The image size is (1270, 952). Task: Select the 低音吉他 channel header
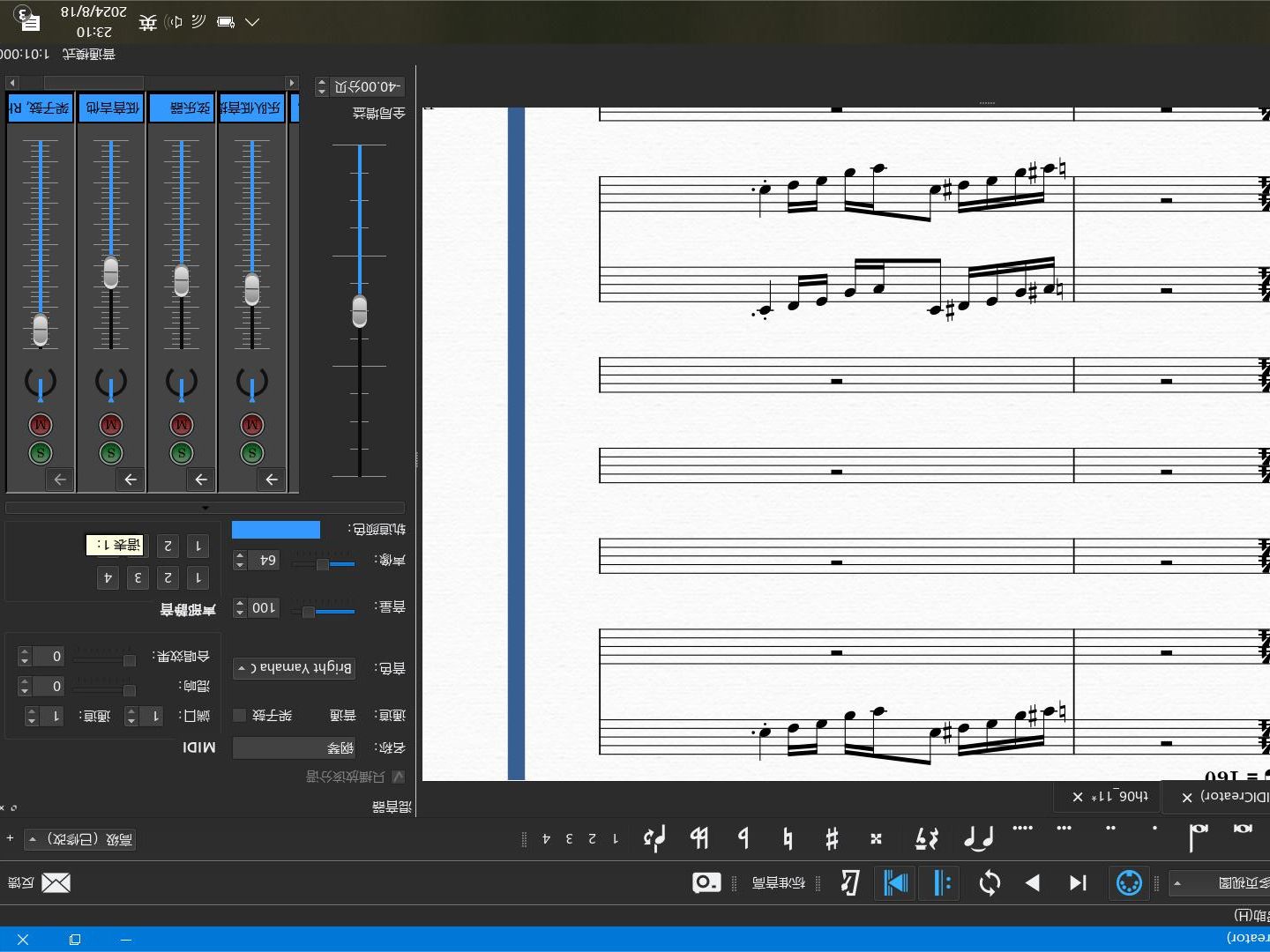(110, 108)
